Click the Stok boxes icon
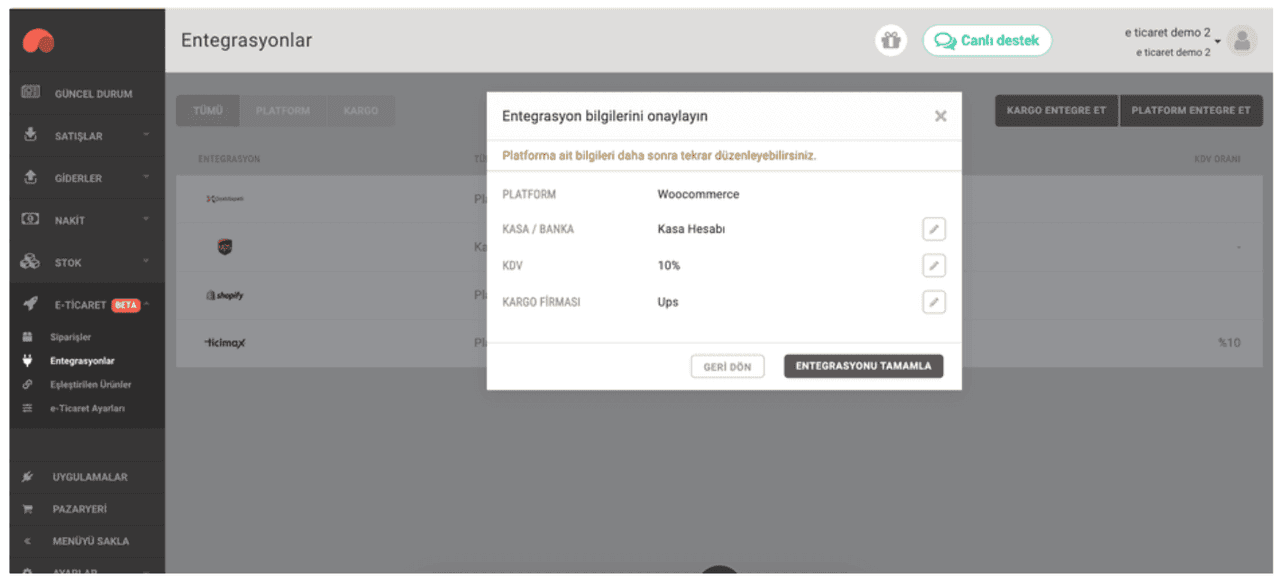This screenshot has height=581, width=1280. tap(30, 262)
